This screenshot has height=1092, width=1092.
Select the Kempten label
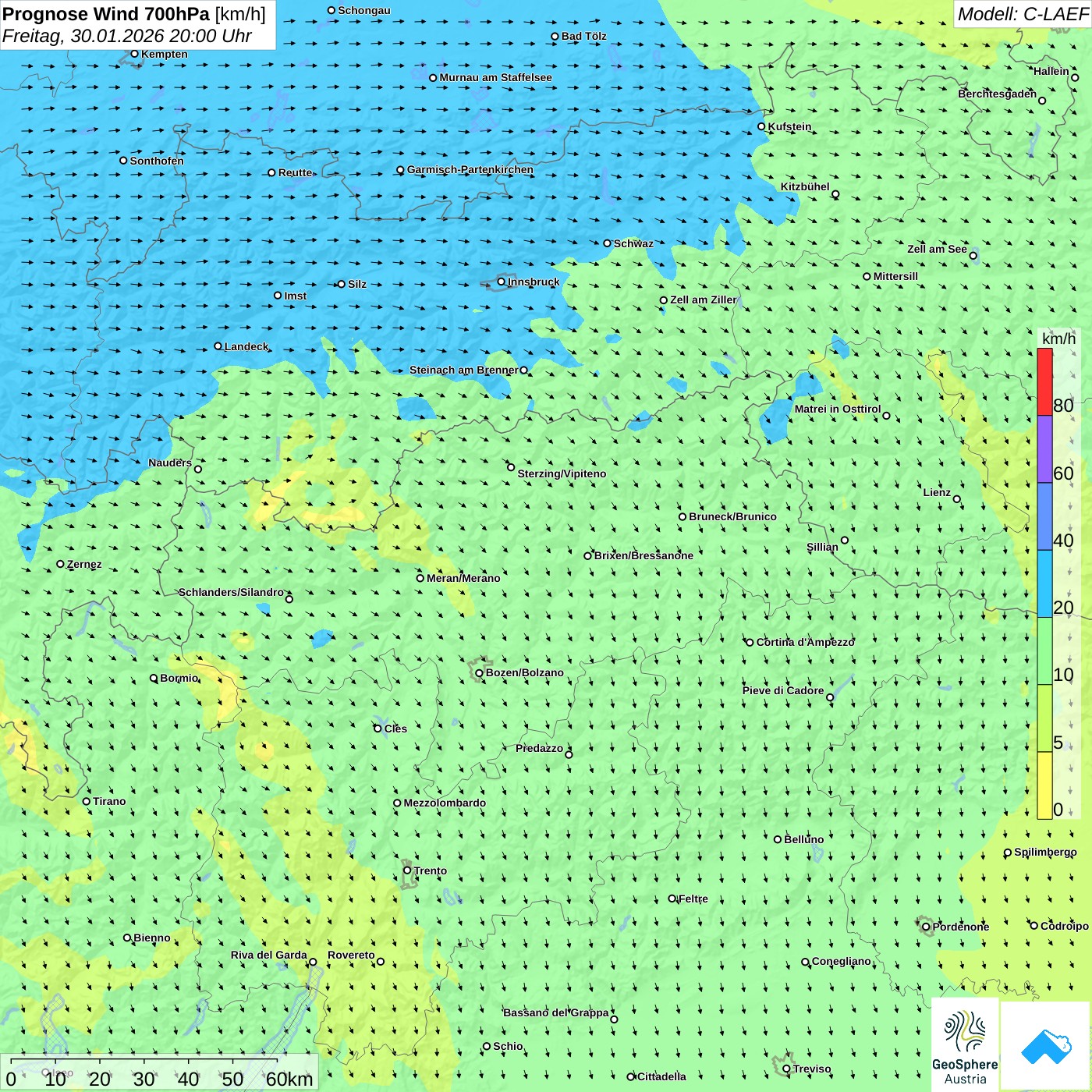click(x=165, y=54)
